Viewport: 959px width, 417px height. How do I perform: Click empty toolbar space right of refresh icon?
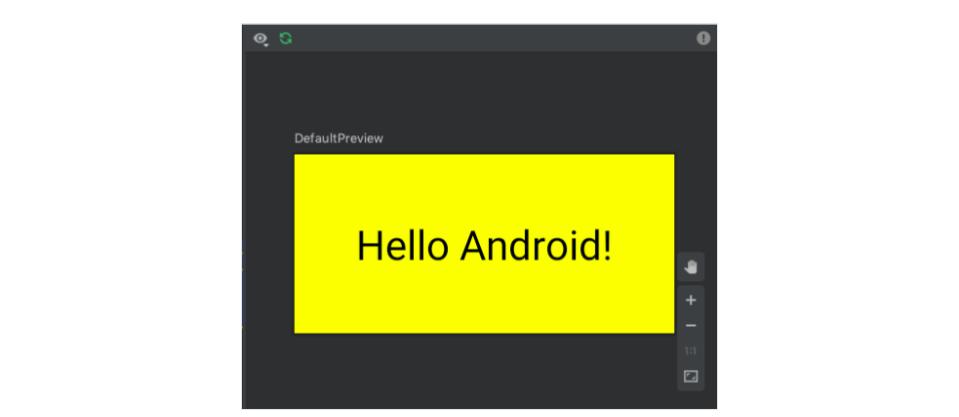[x=480, y=38]
